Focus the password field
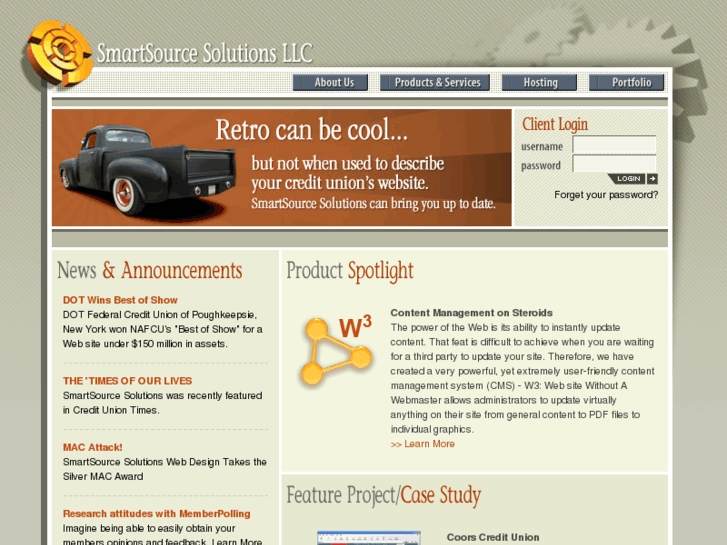Viewport: 727px width, 545px height. (x=614, y=164)
